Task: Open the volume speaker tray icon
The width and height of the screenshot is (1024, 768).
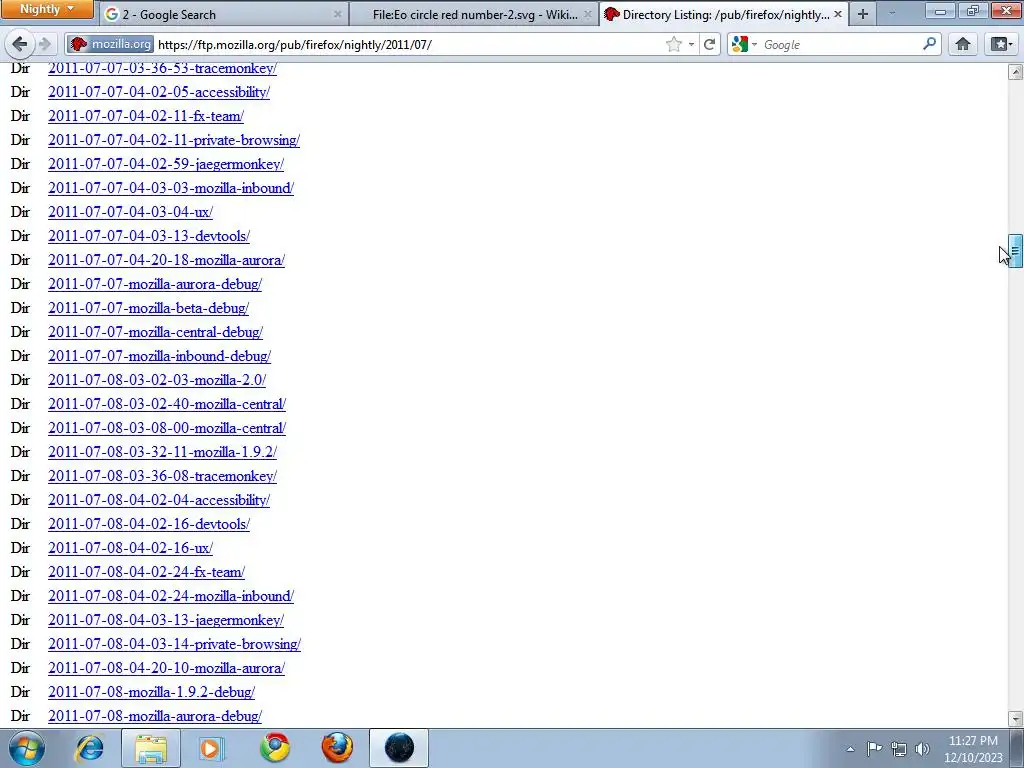Action: [922, 749]
